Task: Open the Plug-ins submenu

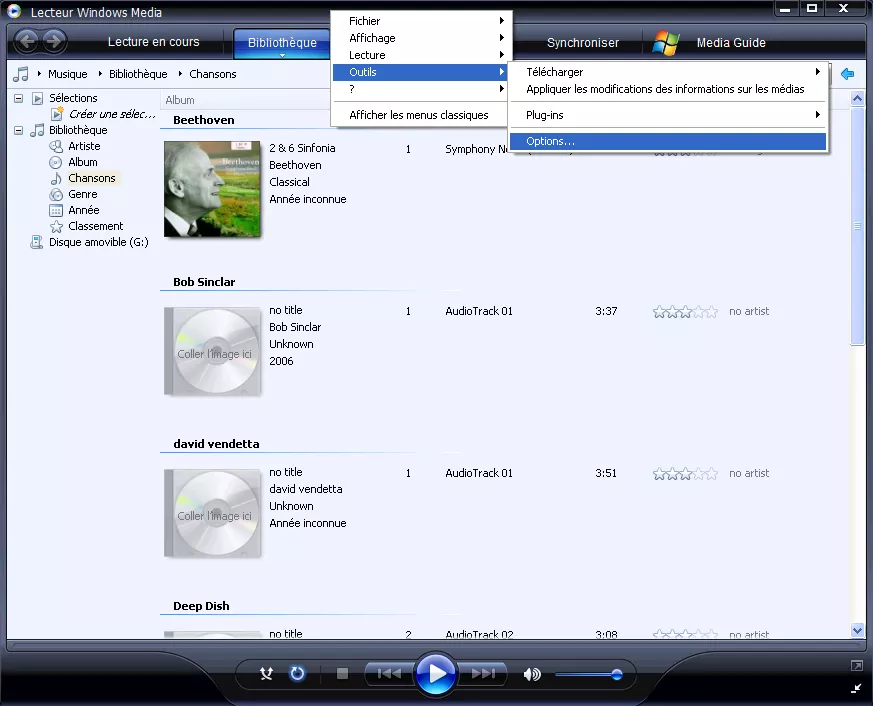Action: tap(668, 115)
